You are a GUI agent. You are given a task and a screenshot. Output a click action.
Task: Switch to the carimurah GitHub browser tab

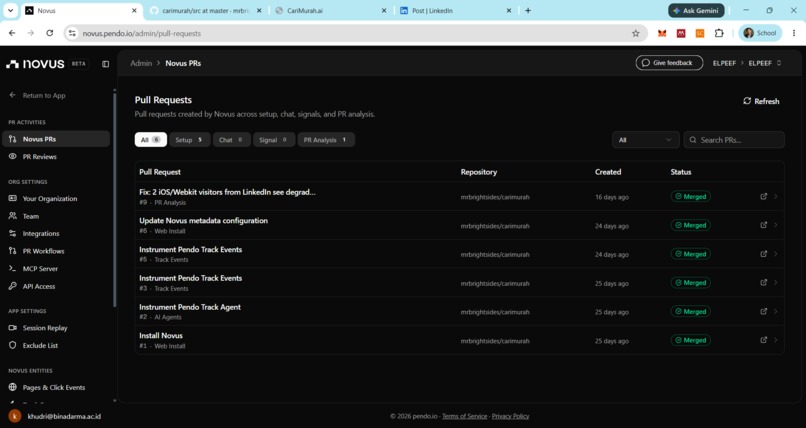pyautogui.click(x=206, y=10)
